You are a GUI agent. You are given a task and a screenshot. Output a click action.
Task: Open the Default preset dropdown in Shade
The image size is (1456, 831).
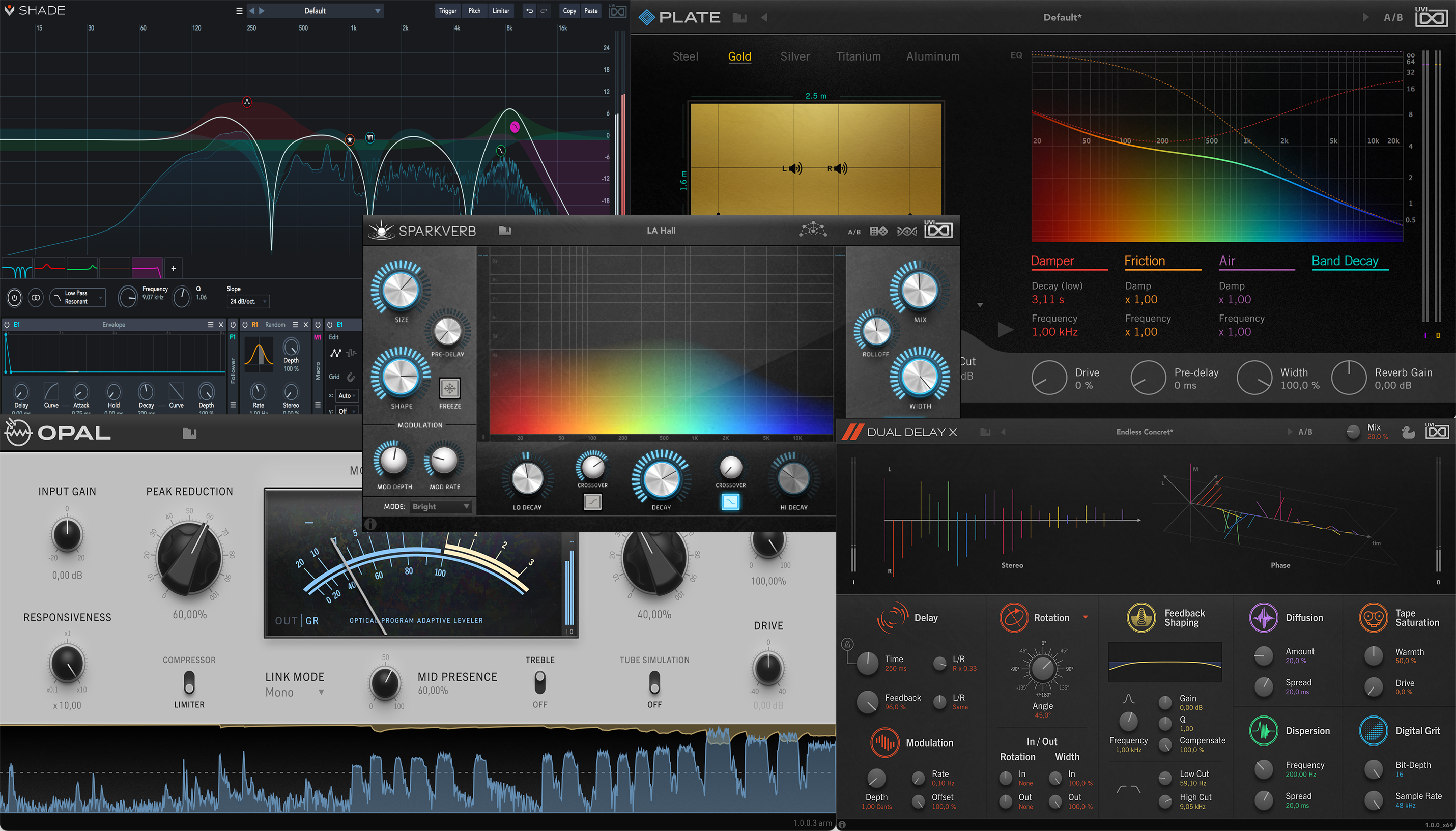(x=315, y=10)
